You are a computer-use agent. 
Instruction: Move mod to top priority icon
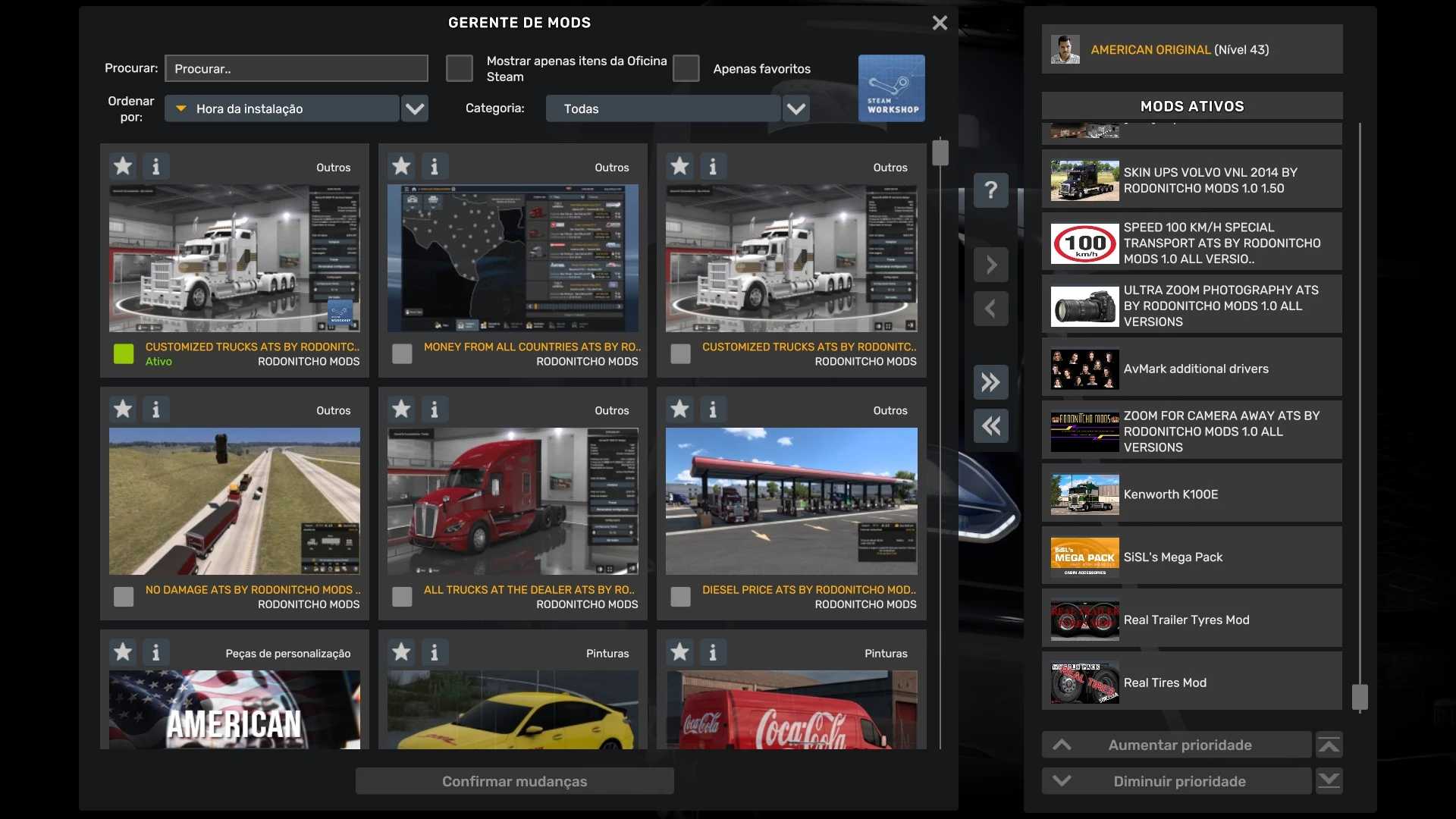(x=1329, y=745)
